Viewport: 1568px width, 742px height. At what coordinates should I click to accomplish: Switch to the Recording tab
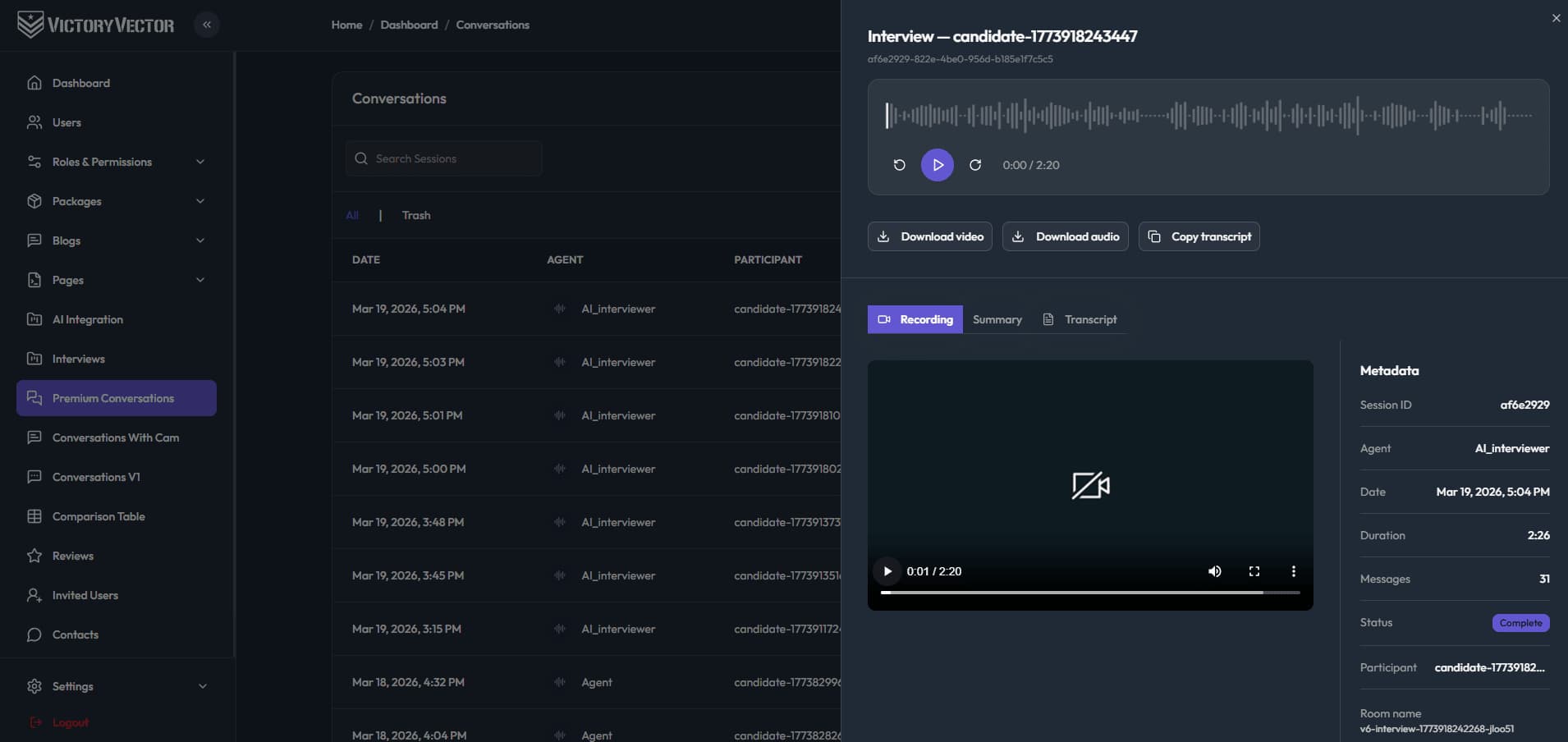click(x=915, y=319)
